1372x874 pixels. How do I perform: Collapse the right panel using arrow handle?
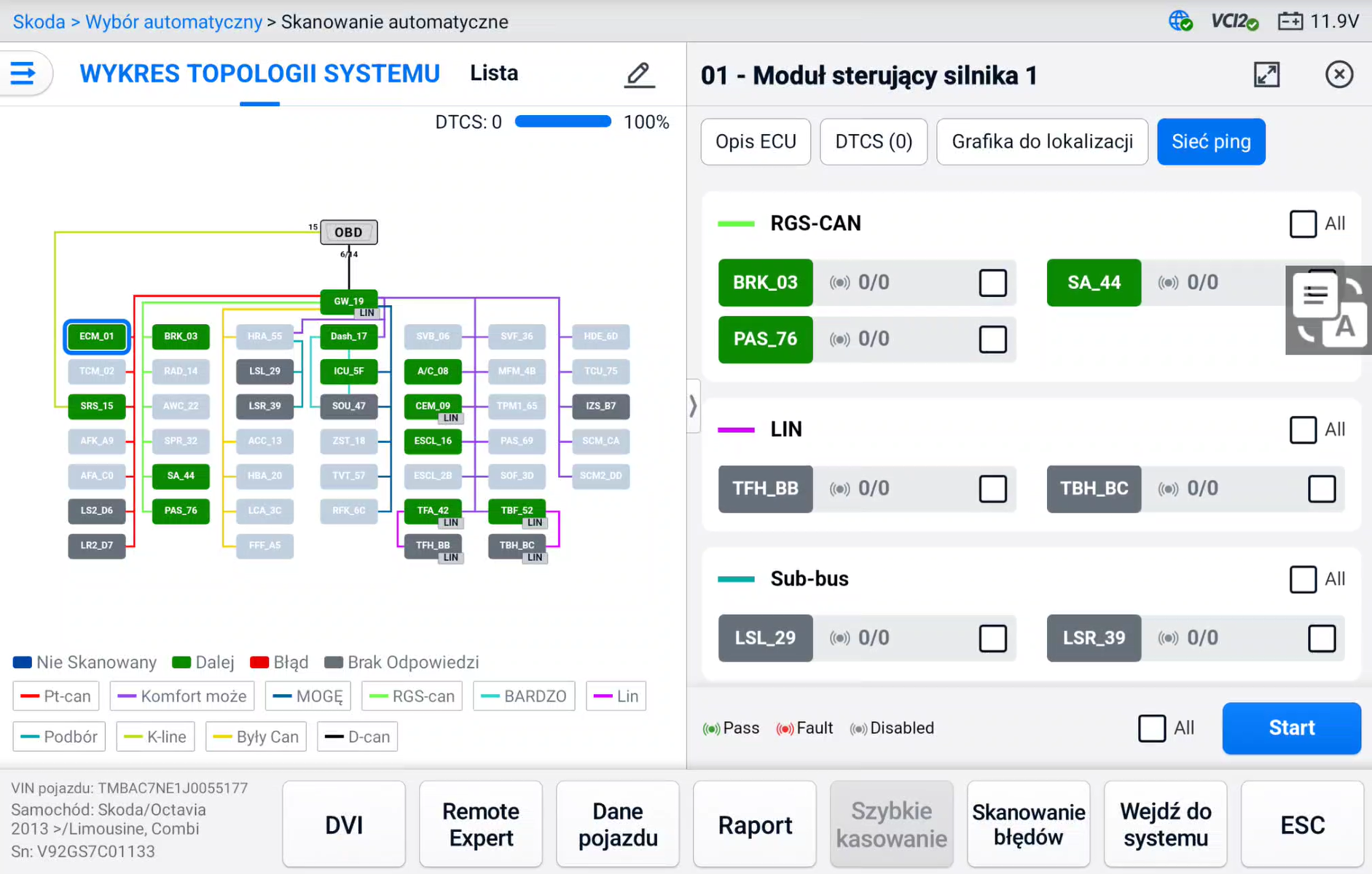click(x=693, y=406)
